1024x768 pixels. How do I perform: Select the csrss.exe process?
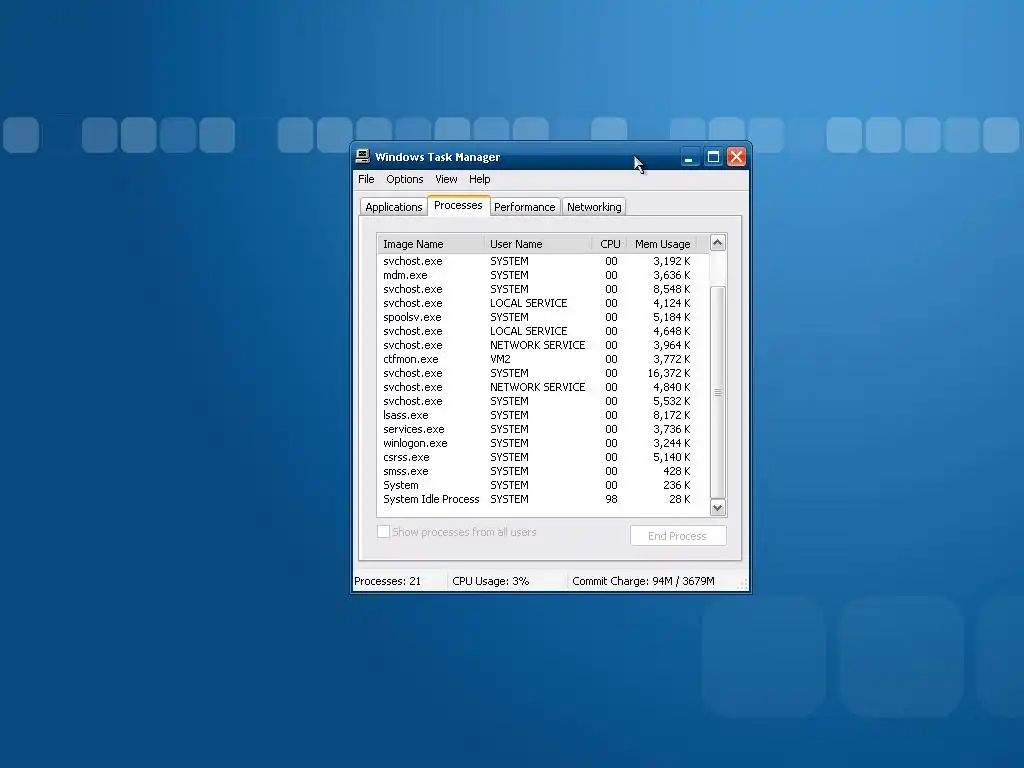pyautogui.click(x=543, y=457)
